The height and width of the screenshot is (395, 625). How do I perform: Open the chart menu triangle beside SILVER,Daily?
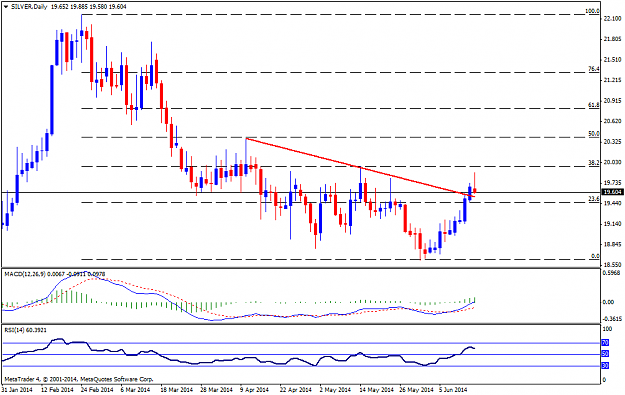click(x=6, y=7)
